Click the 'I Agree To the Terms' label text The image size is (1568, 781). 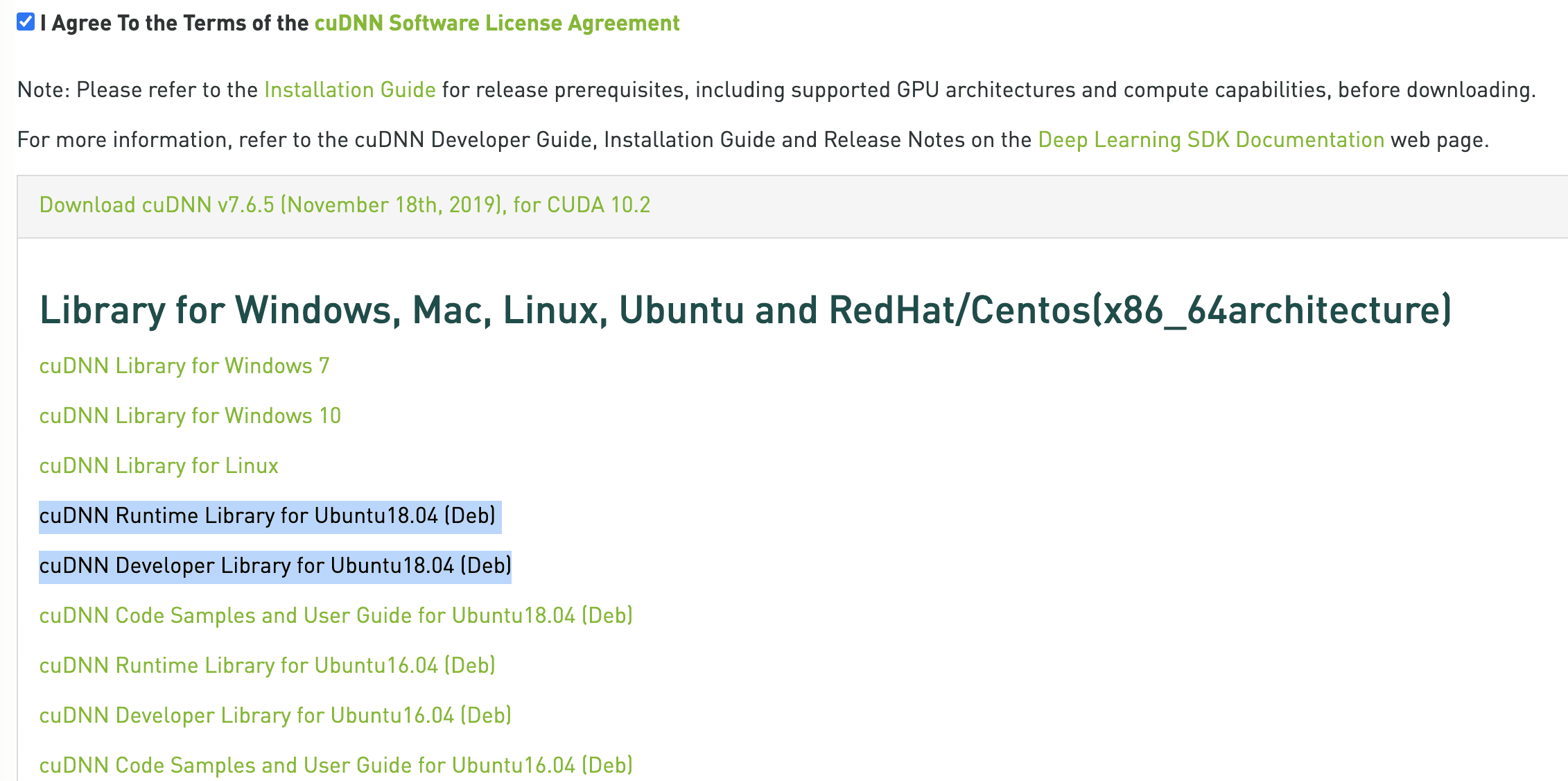173,24
